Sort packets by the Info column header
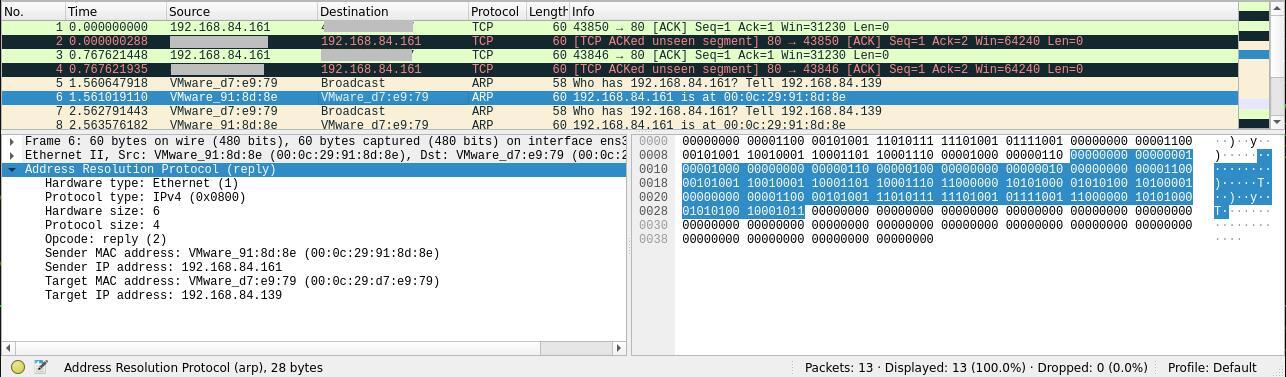Viewport: 1286px width, 377px height. (x=903, y=11)
